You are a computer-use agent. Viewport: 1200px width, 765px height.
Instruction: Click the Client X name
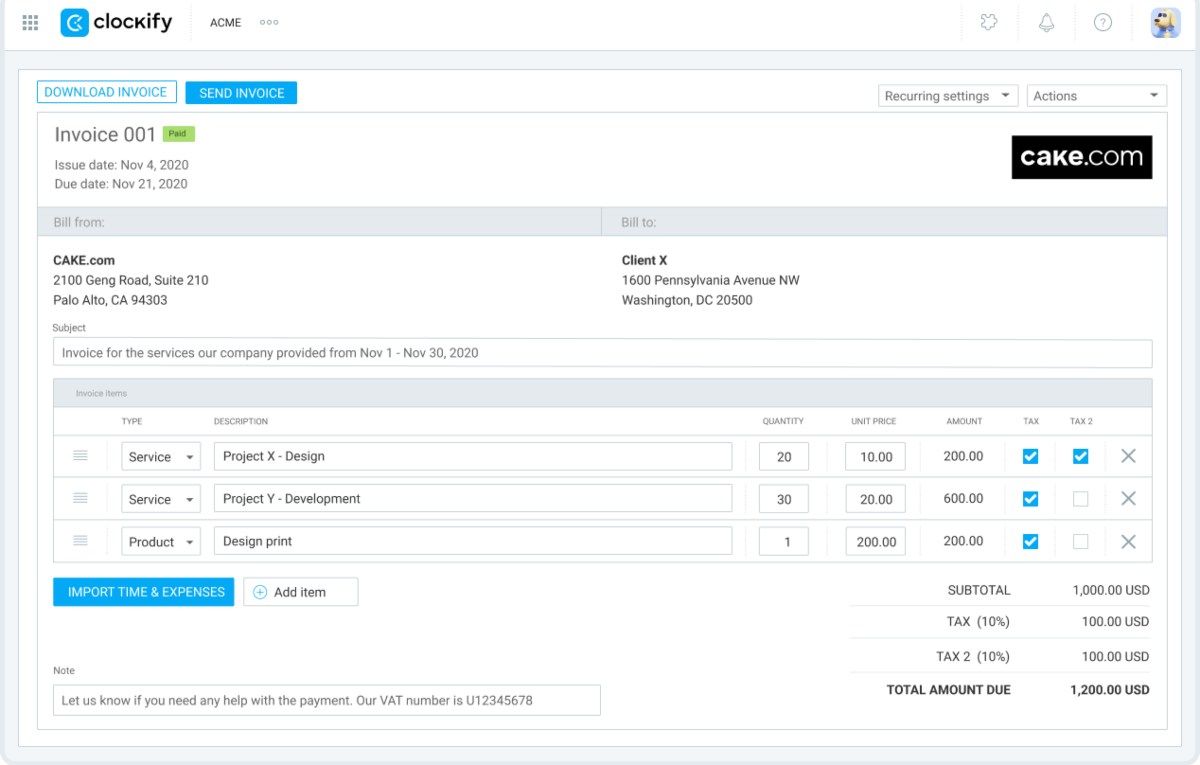click(644, 261)
